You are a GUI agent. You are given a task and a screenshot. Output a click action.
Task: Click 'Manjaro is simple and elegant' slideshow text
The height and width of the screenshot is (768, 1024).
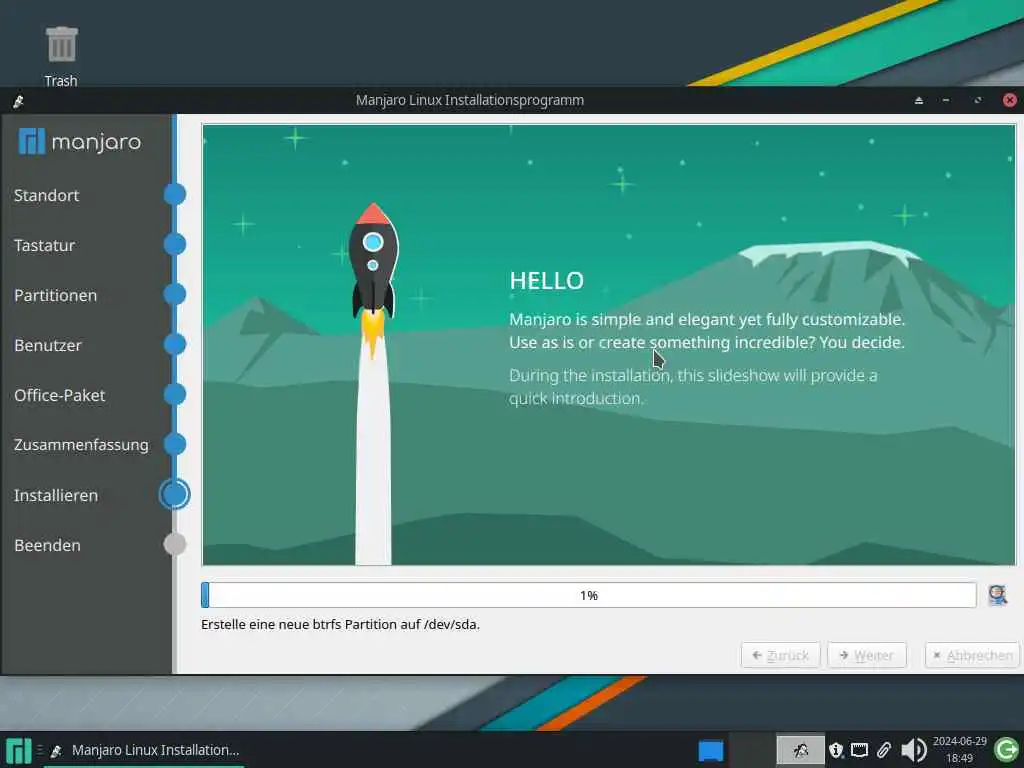point(707,331)
